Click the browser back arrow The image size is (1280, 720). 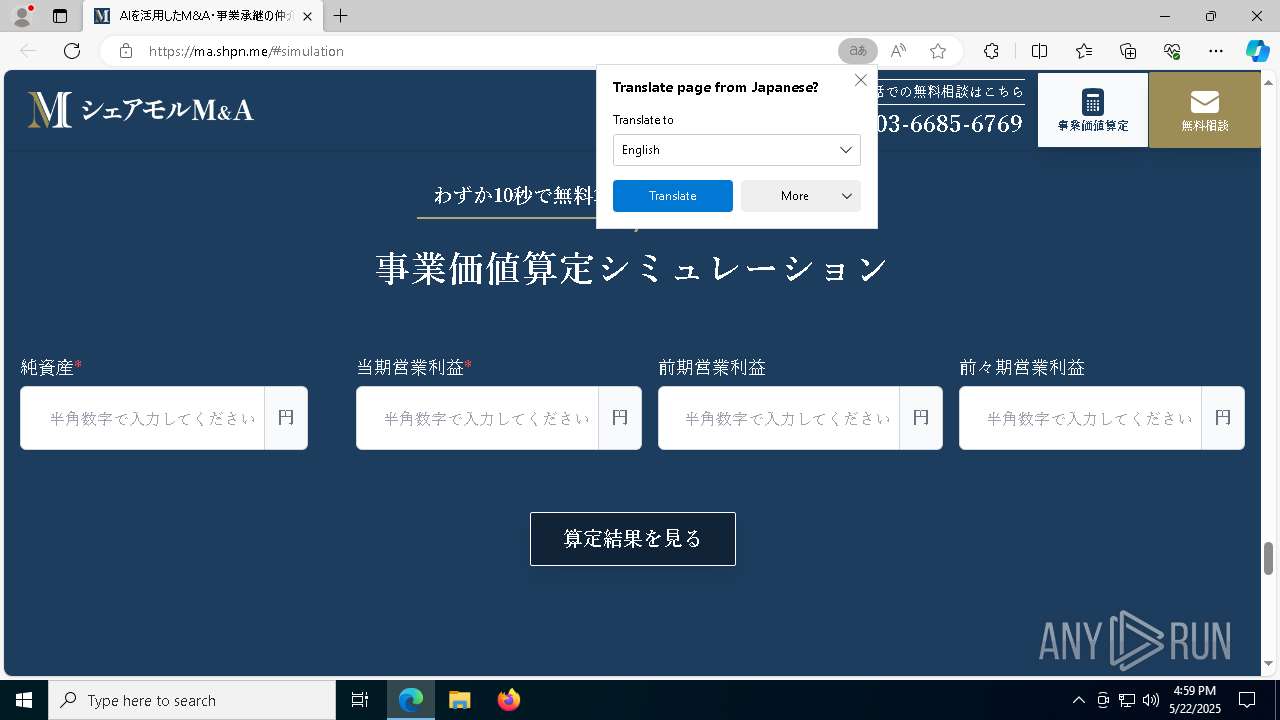(28, 51)
